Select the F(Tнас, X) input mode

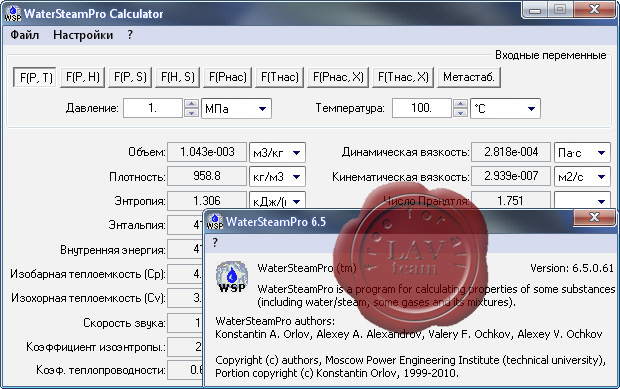[403, 77]
